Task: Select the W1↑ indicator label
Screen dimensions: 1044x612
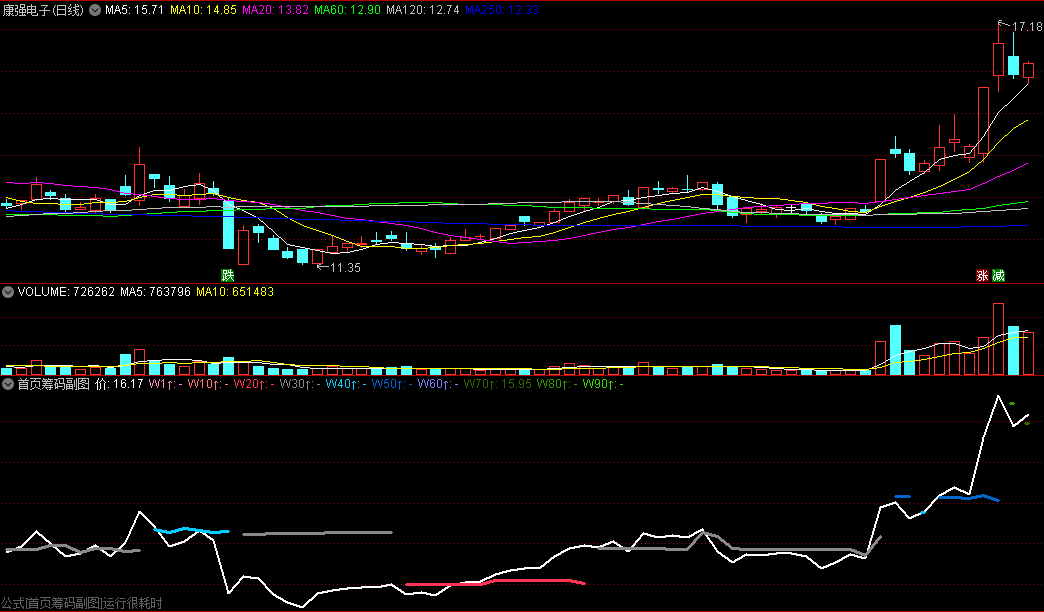Action: (x=165, y=384)
